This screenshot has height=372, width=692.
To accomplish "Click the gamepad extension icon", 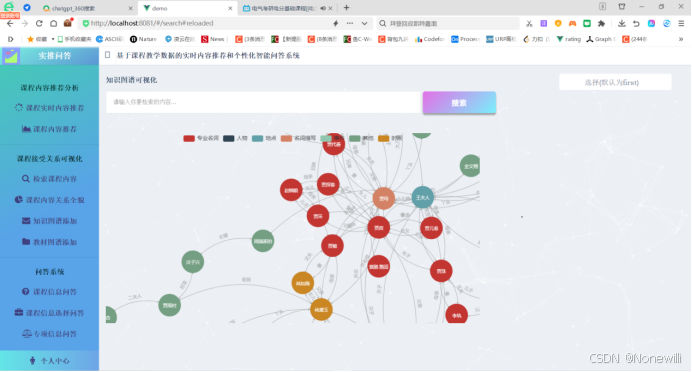I will coord(572,23).
